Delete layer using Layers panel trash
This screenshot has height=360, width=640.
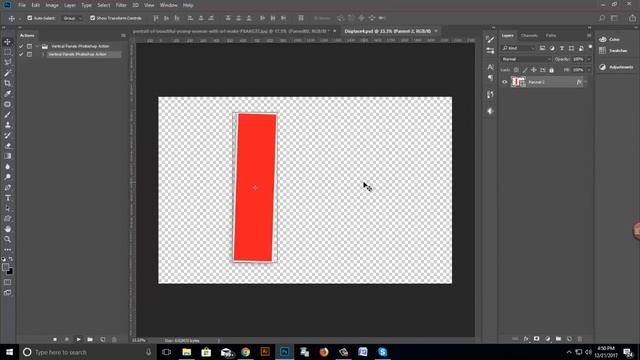tap(580, 339)
